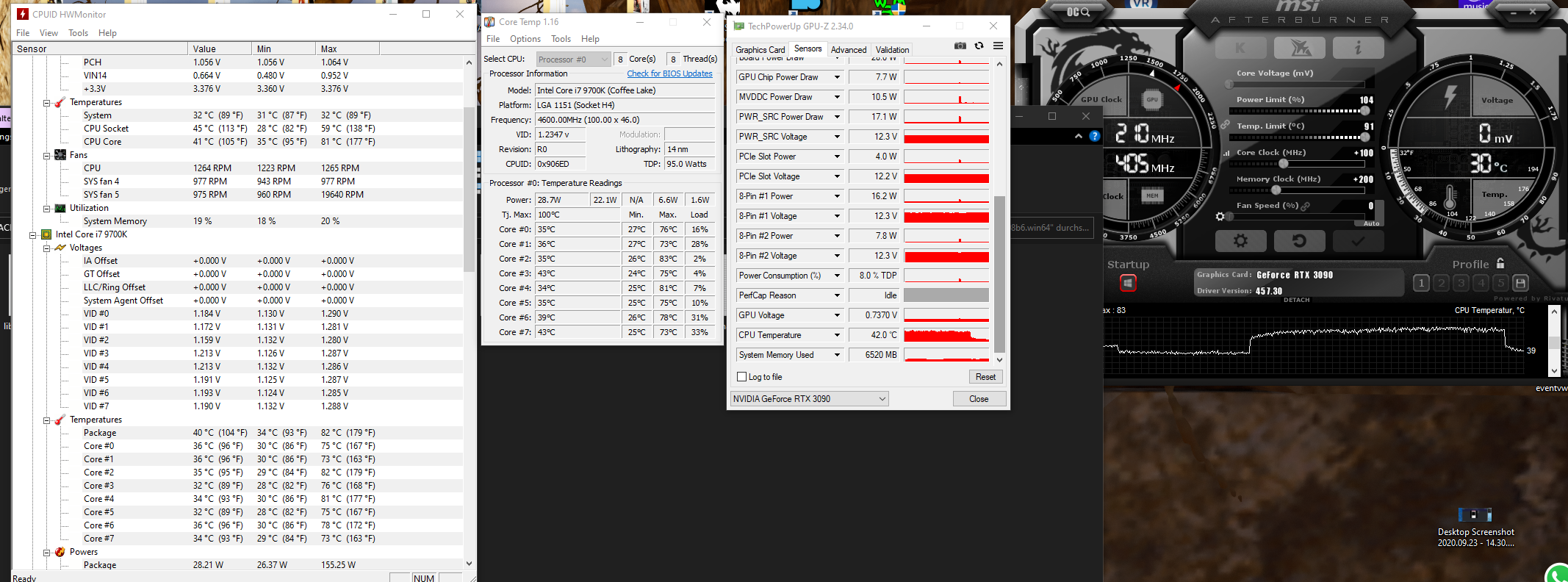Toggle link between power and temp limits
1568x582 pixels.
[x=1225, y=125]
